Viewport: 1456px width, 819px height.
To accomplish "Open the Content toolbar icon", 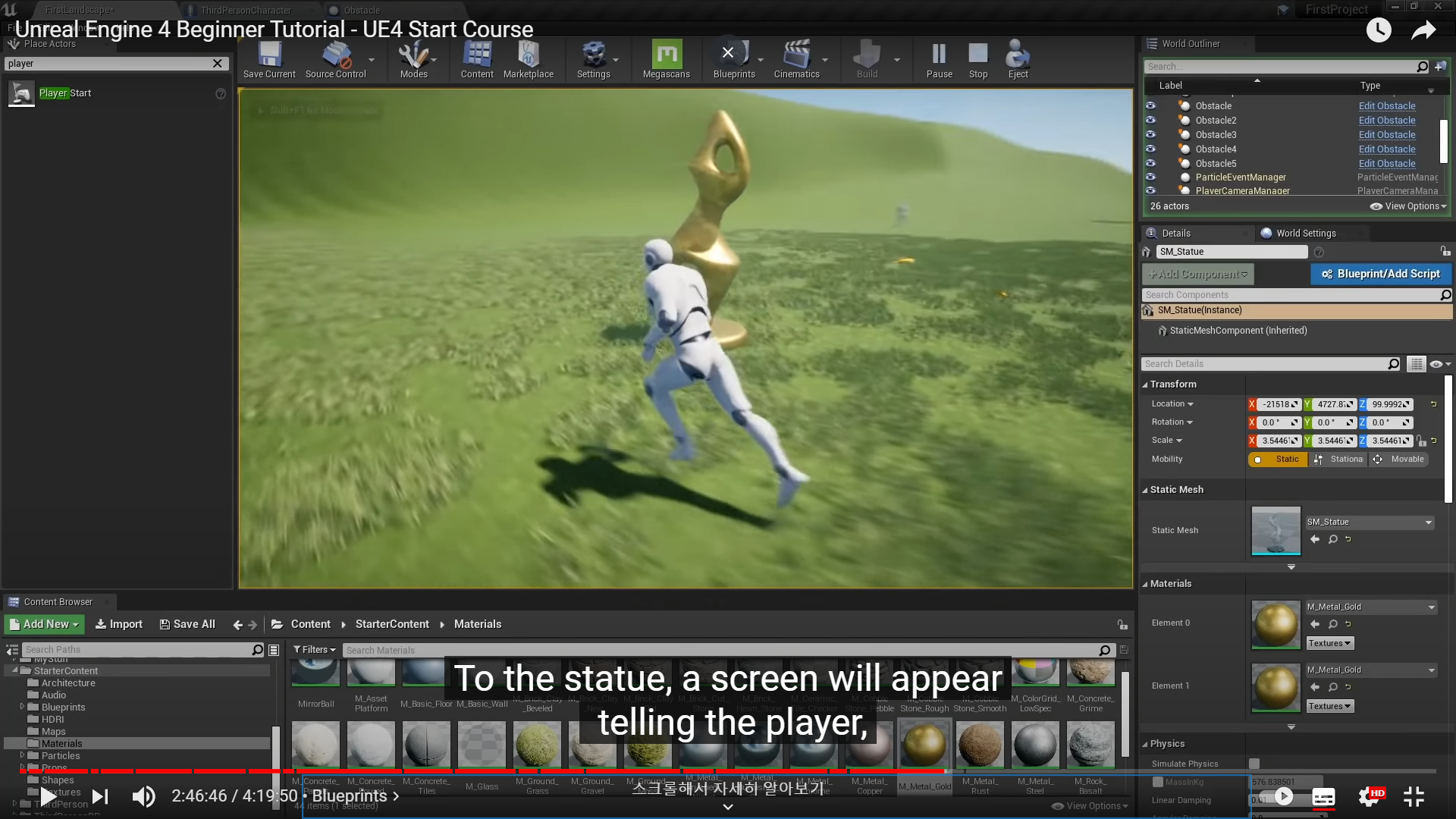I will coord(477,56).
